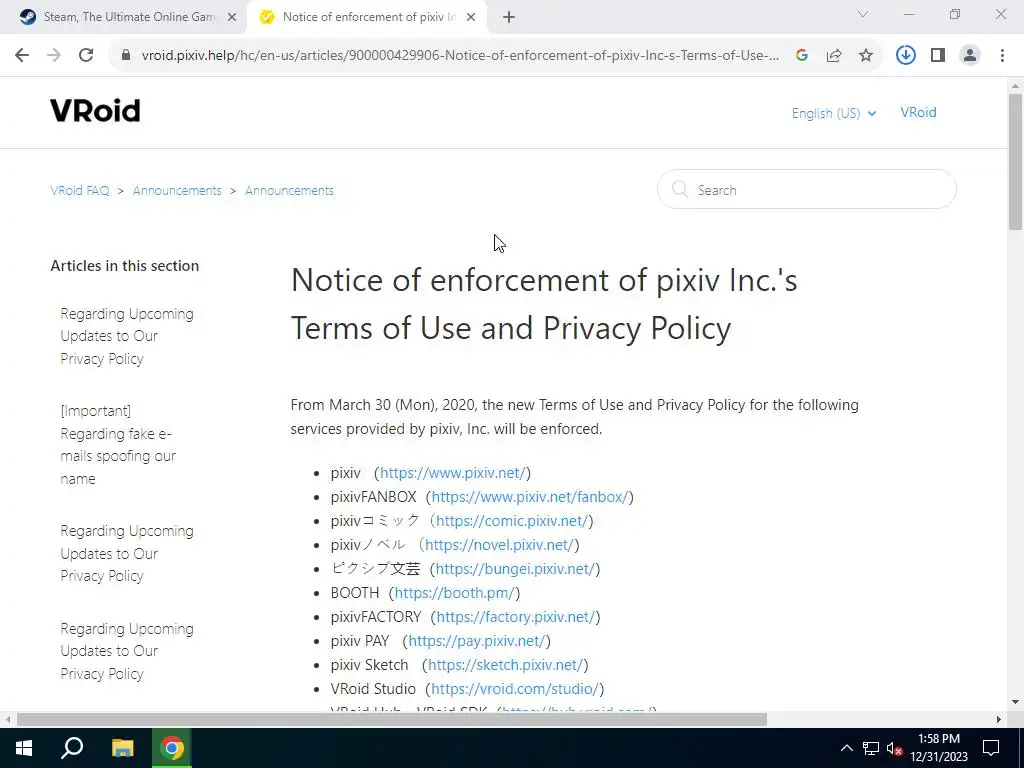Screen dimensions: 1024x768
Task: Click the network tray icon
Action: click(871, 748)
